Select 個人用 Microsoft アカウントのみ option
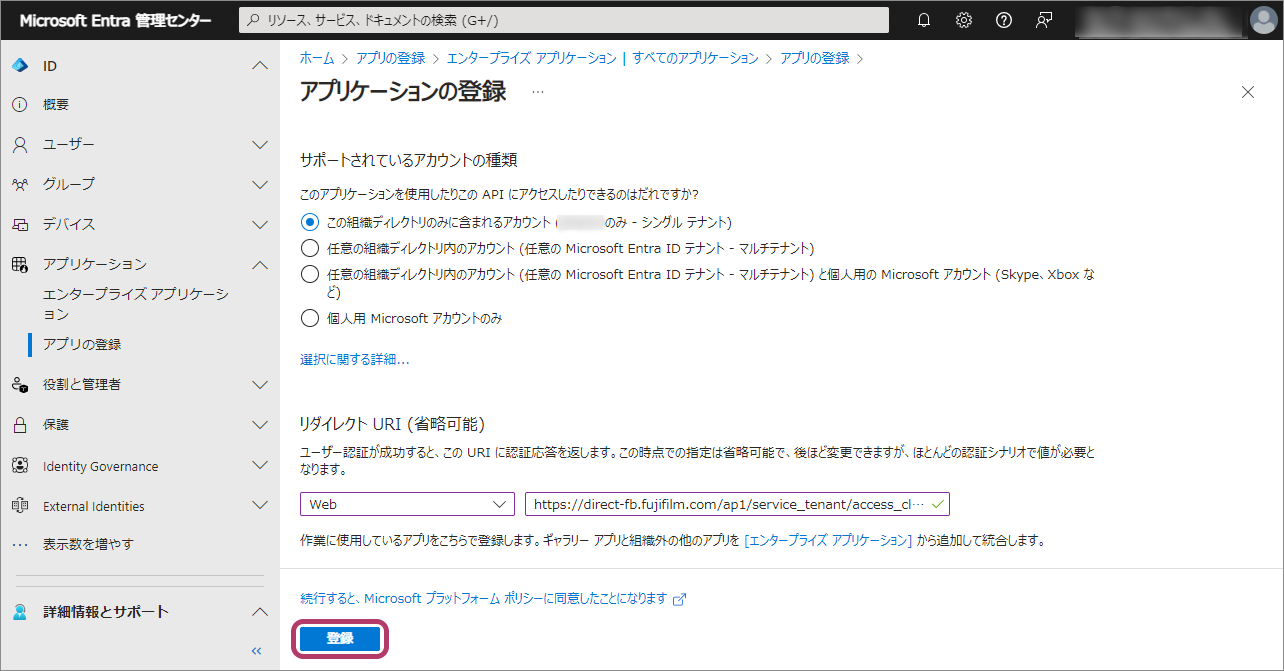The image size is (1284, 671). tap(310, 319)
